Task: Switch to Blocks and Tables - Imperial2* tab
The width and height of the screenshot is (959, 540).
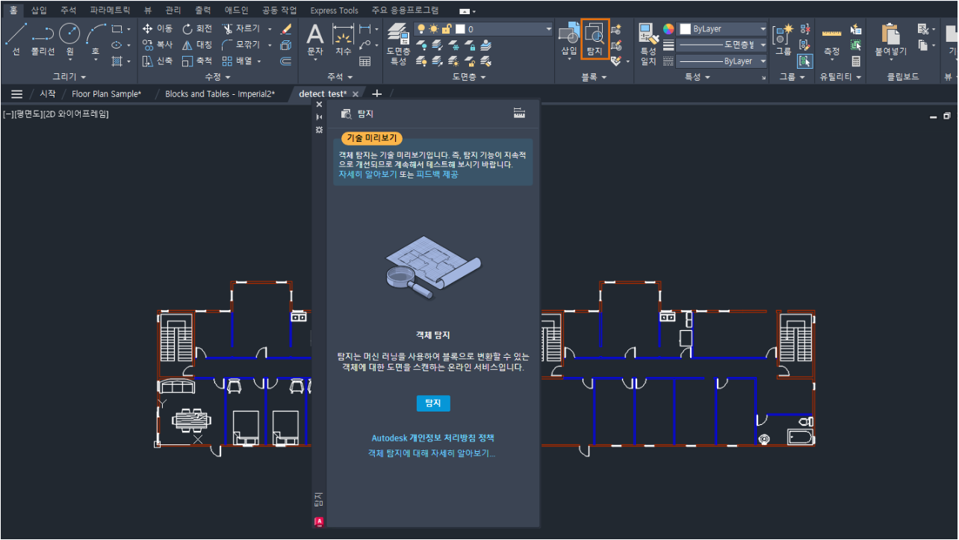Action: [220, 94]
